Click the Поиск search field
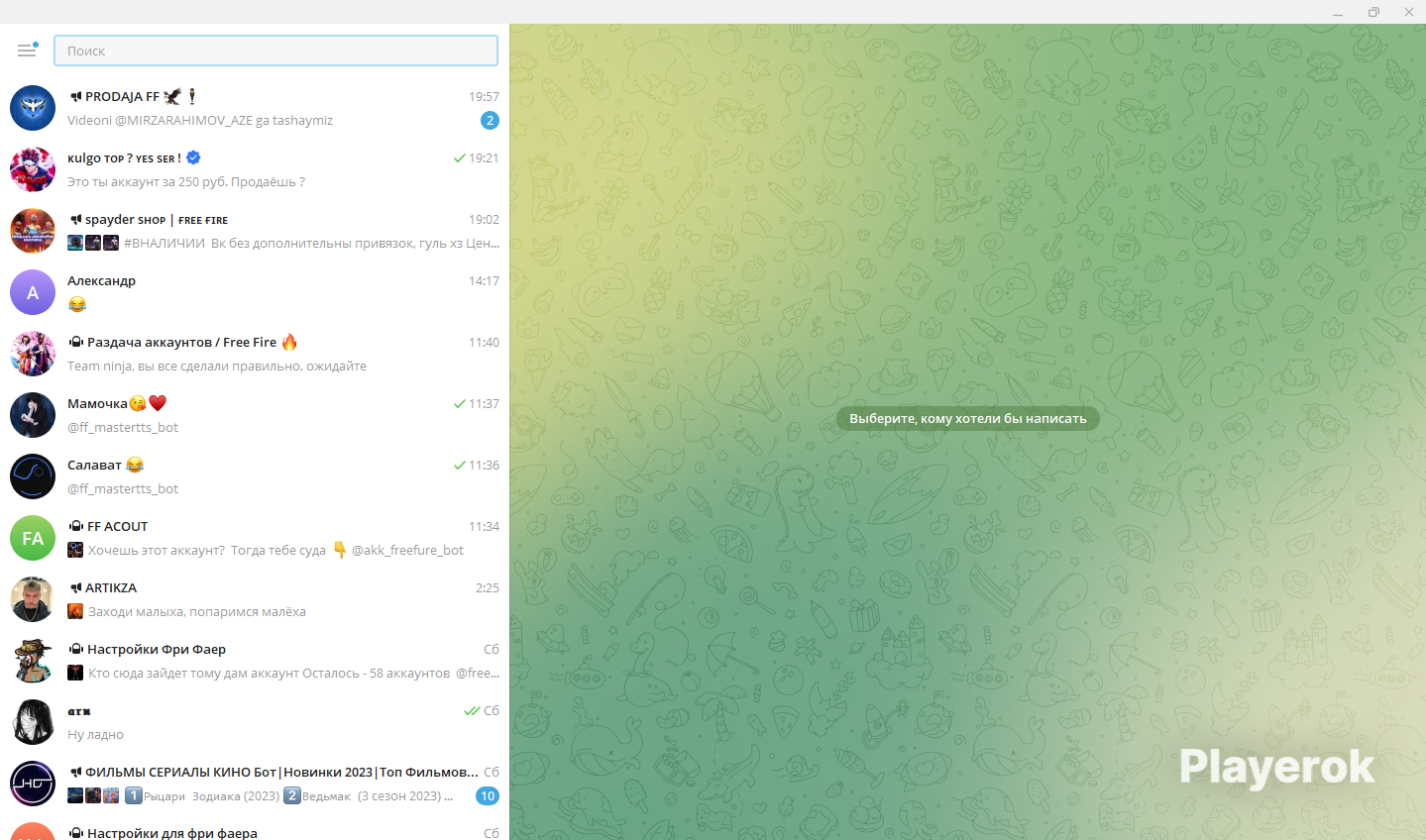The image size is (1426, 840). point(275,51)
